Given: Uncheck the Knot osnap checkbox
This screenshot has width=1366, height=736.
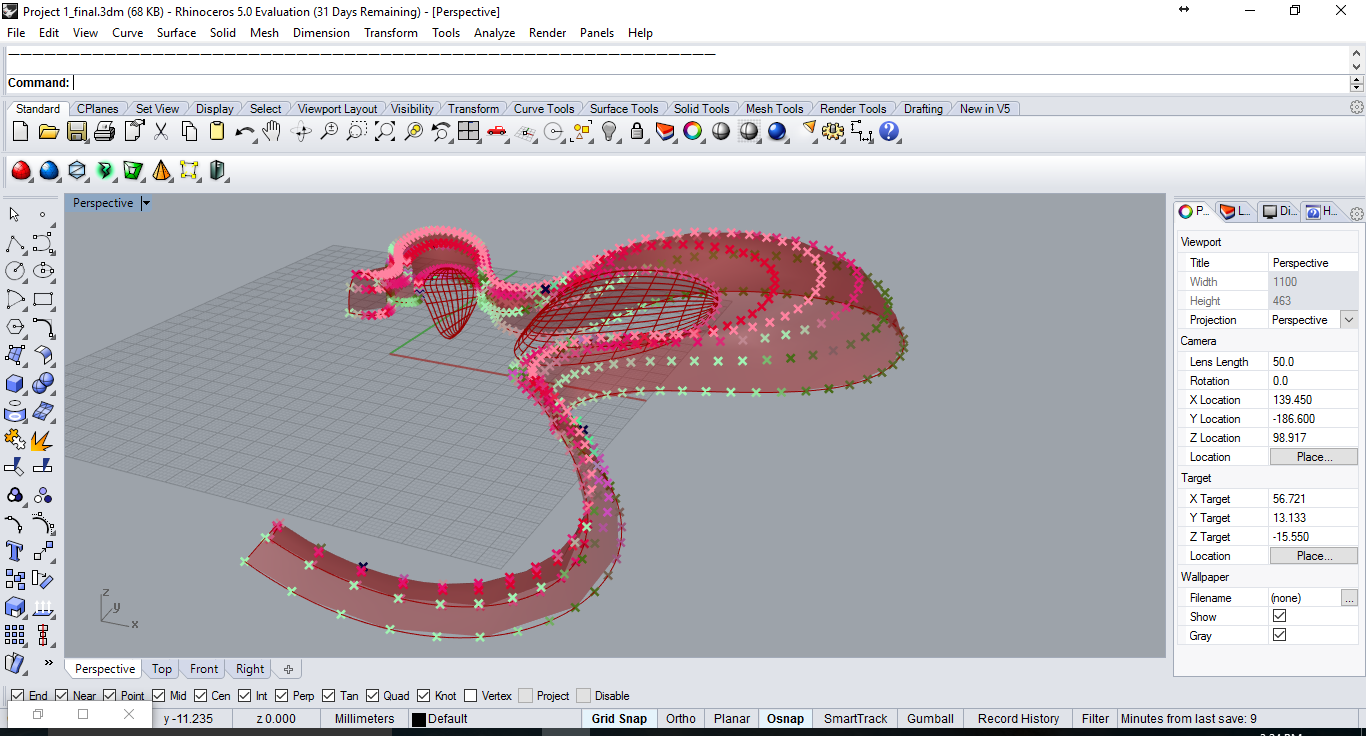Looking at the screenshot, I should [x=424, y=696].
